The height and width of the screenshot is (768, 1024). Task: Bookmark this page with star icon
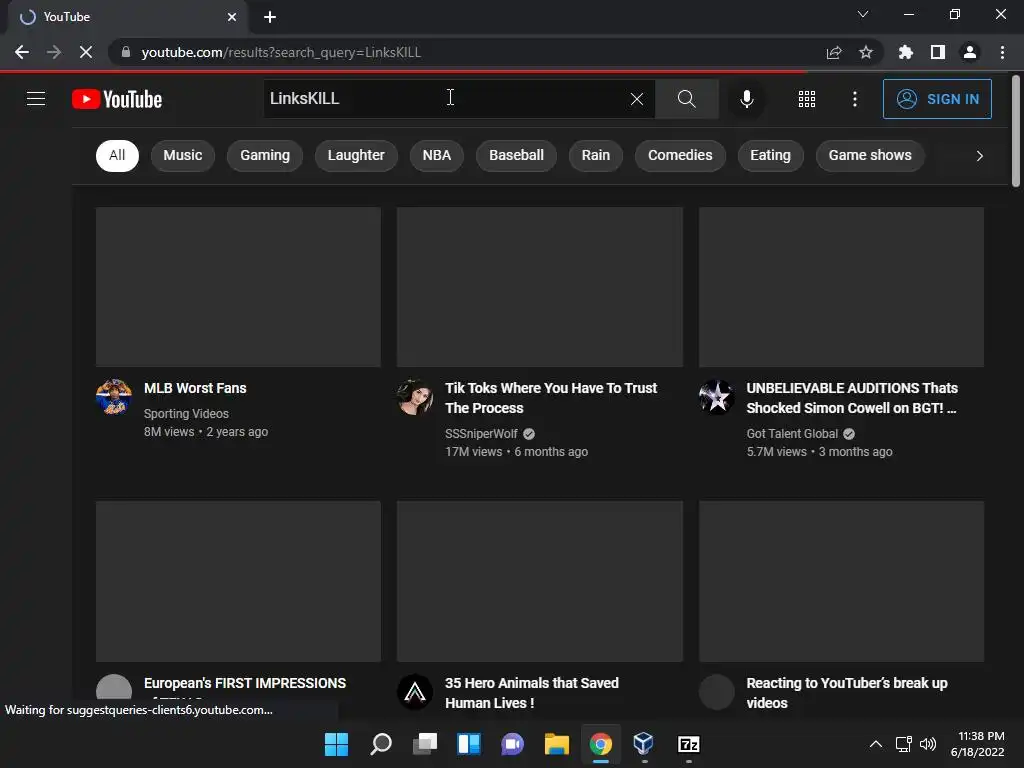tap(866, 52)
